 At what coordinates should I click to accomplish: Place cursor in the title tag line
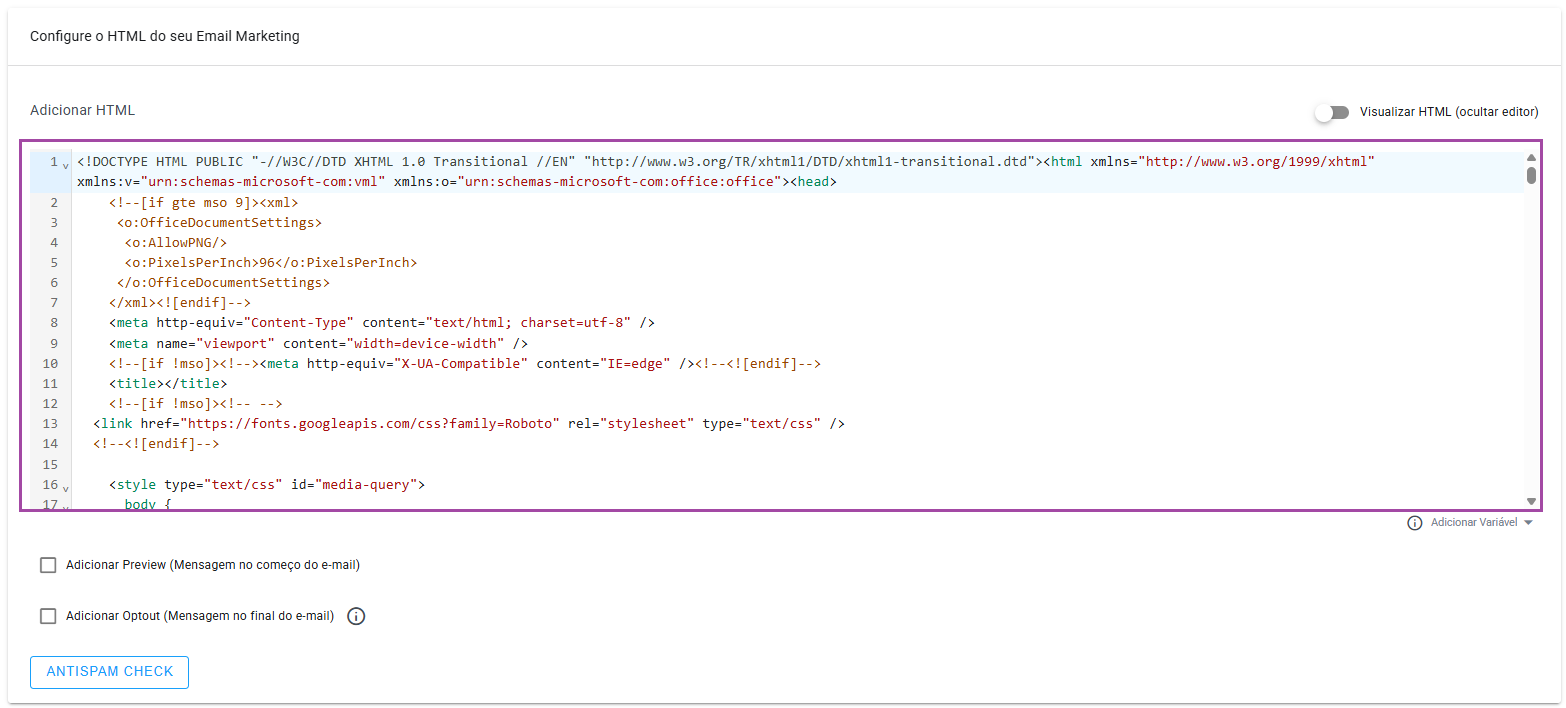click(168, 383)
